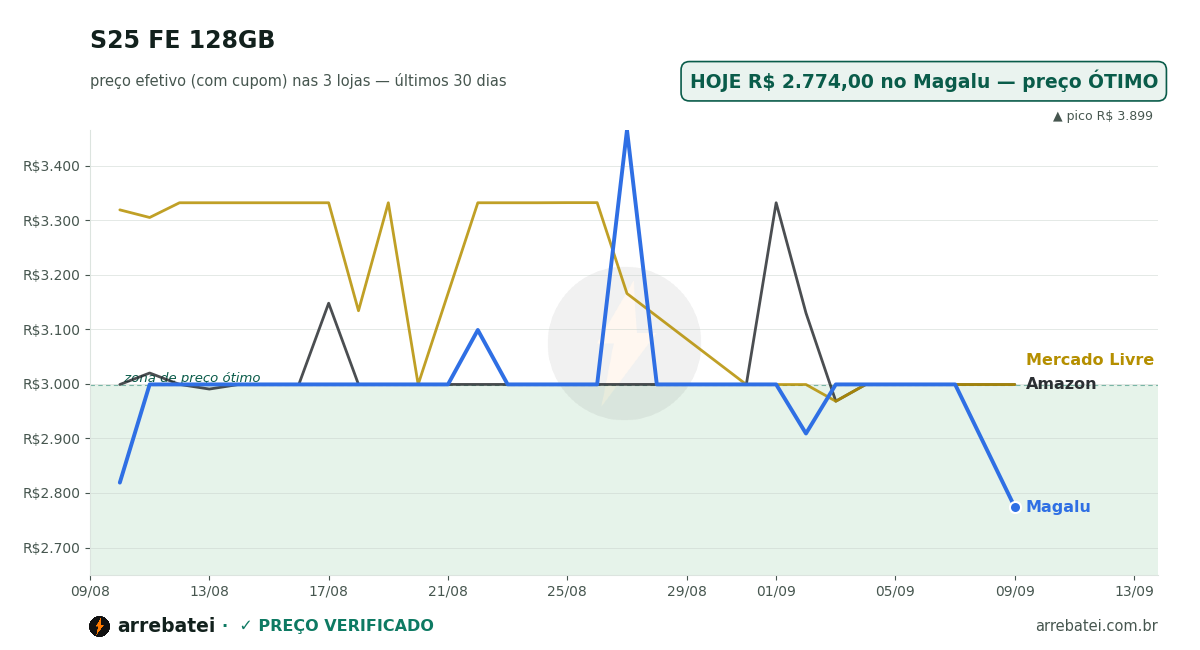1200x650 pixels.
Task: Click the 01/09 x-axis date
Action: [x=776, y=591]
